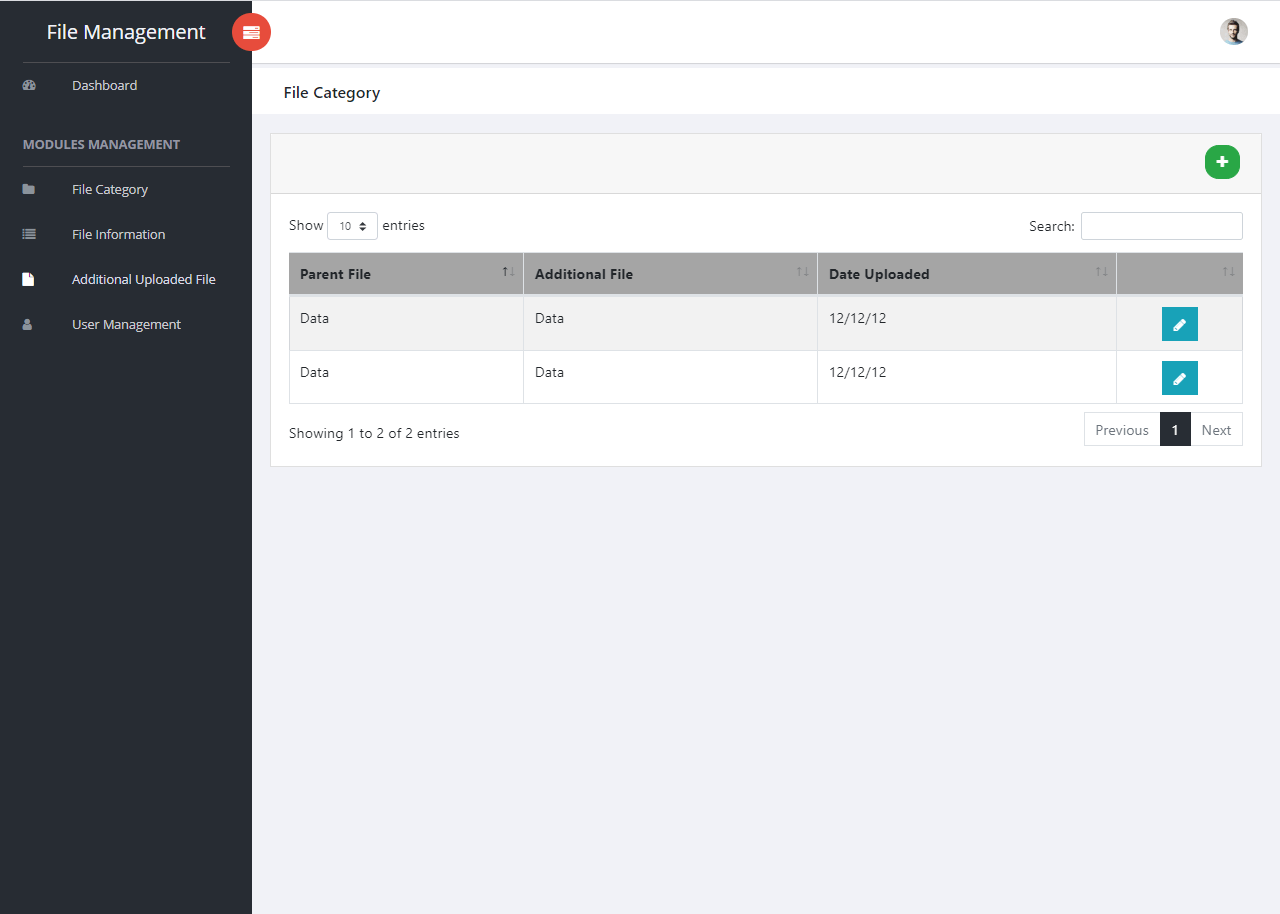This screenshot has height=914, width=1280.
Task: Click the File Information list icon
Action: (29, 233)
